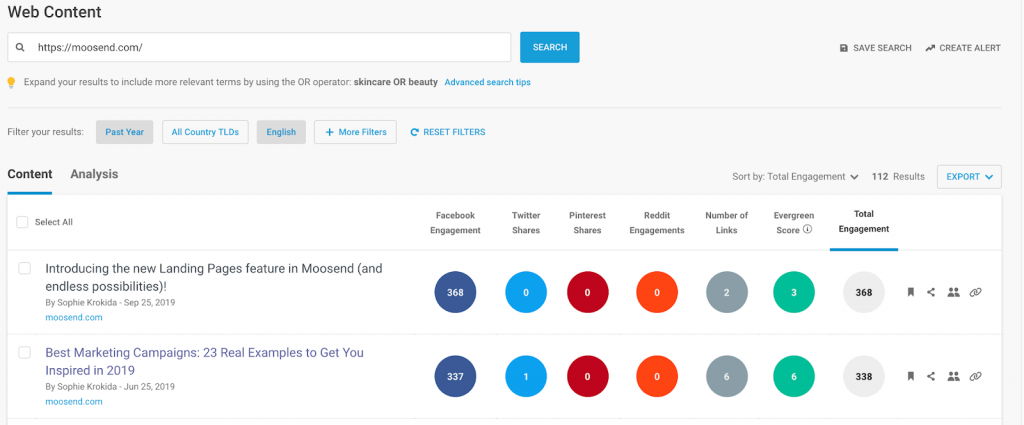Sort by Reddit Engagements column
Screen dimensions: 1024x425
coord(657,223)
